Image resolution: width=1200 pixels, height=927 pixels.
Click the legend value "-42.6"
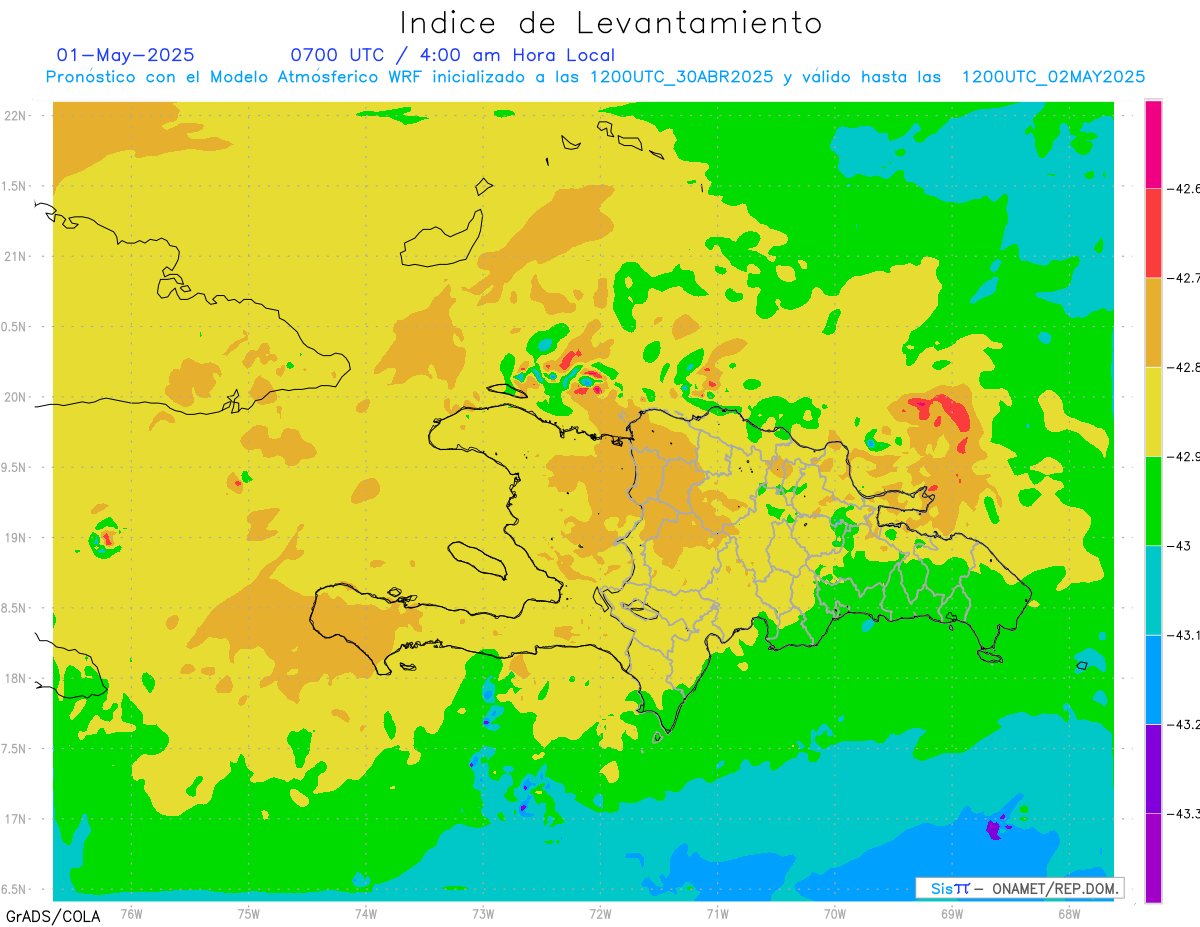[1183, 189]
